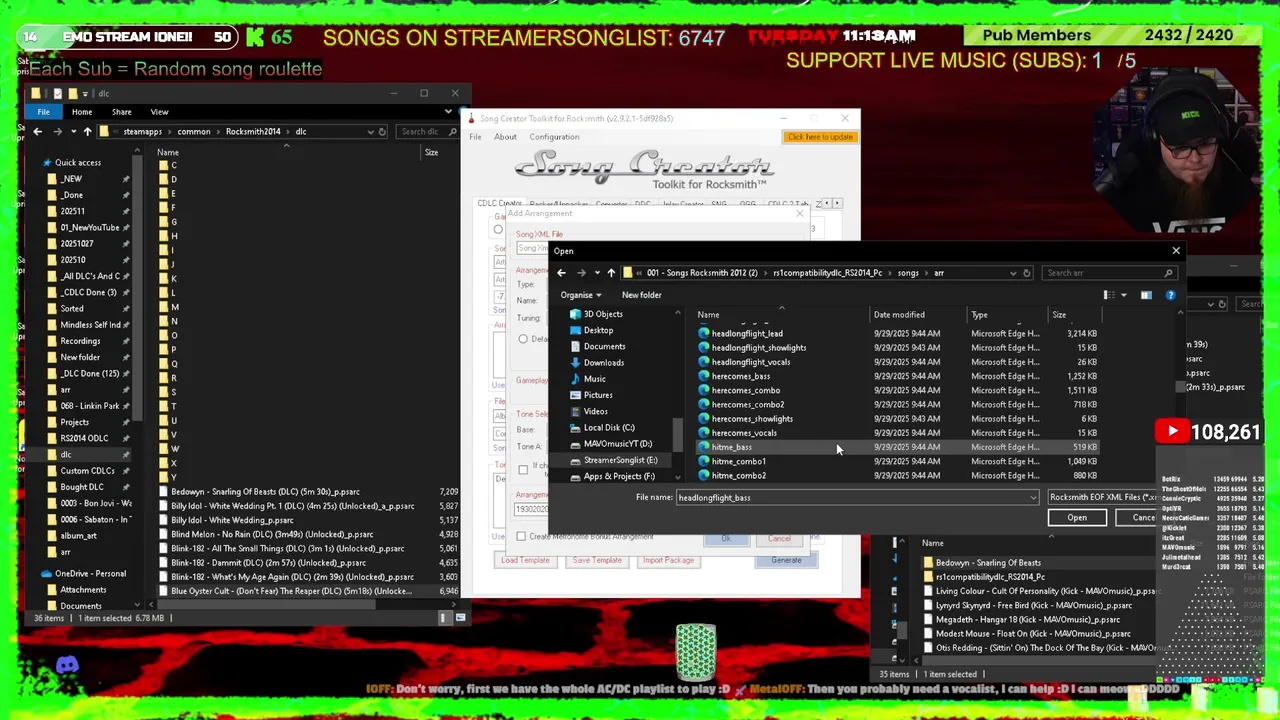Refresh the dlc Explorer window

click(382, 131)
